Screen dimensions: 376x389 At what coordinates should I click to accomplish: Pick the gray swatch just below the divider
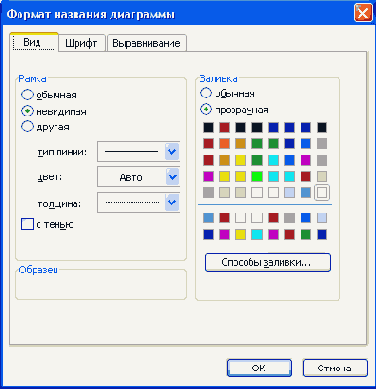[289, 218]
